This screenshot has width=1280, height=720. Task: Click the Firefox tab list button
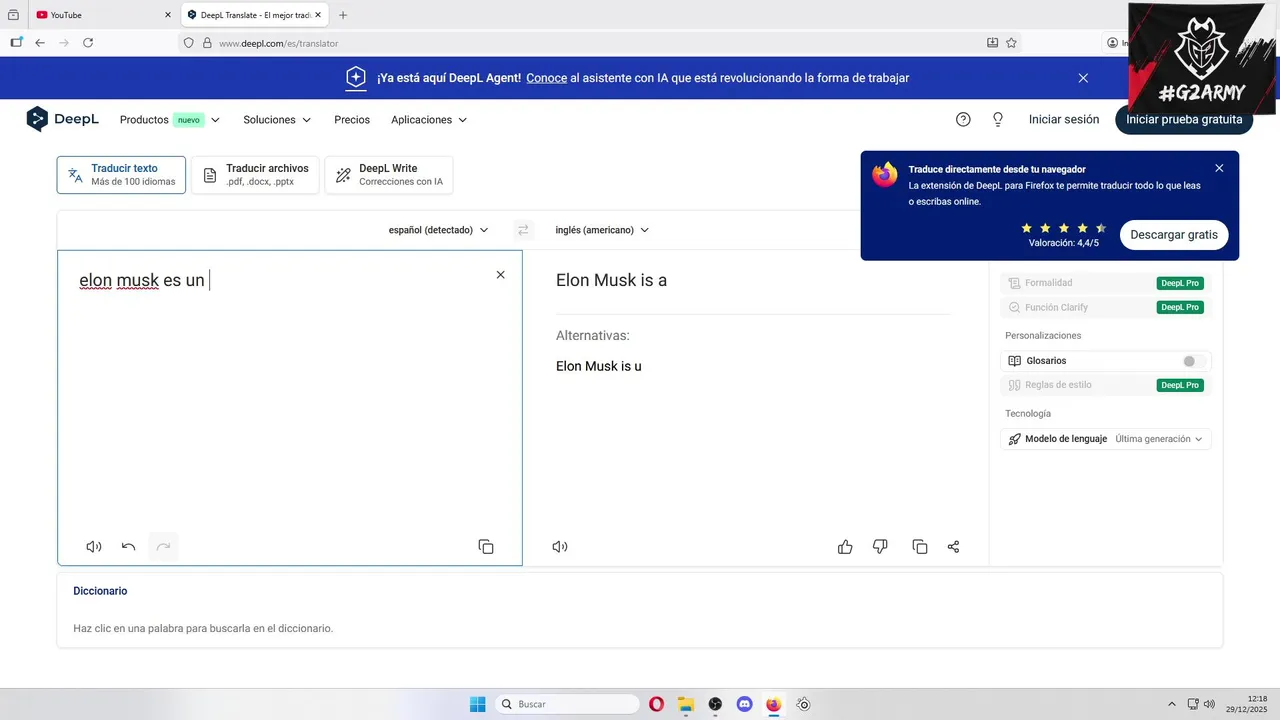13,15
